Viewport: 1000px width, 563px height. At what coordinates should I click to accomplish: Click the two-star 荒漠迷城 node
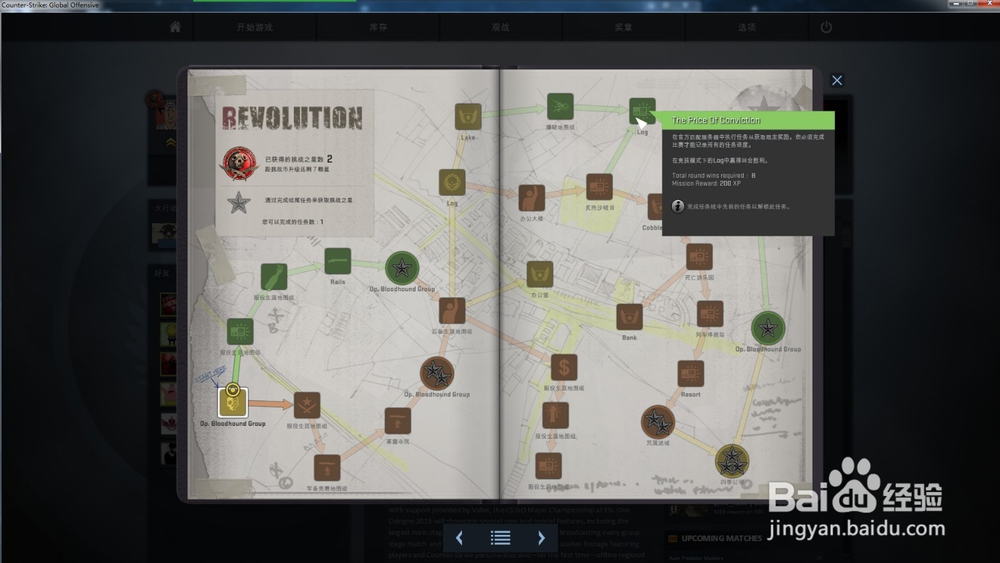pyautogui.click(x=658, y=421)
